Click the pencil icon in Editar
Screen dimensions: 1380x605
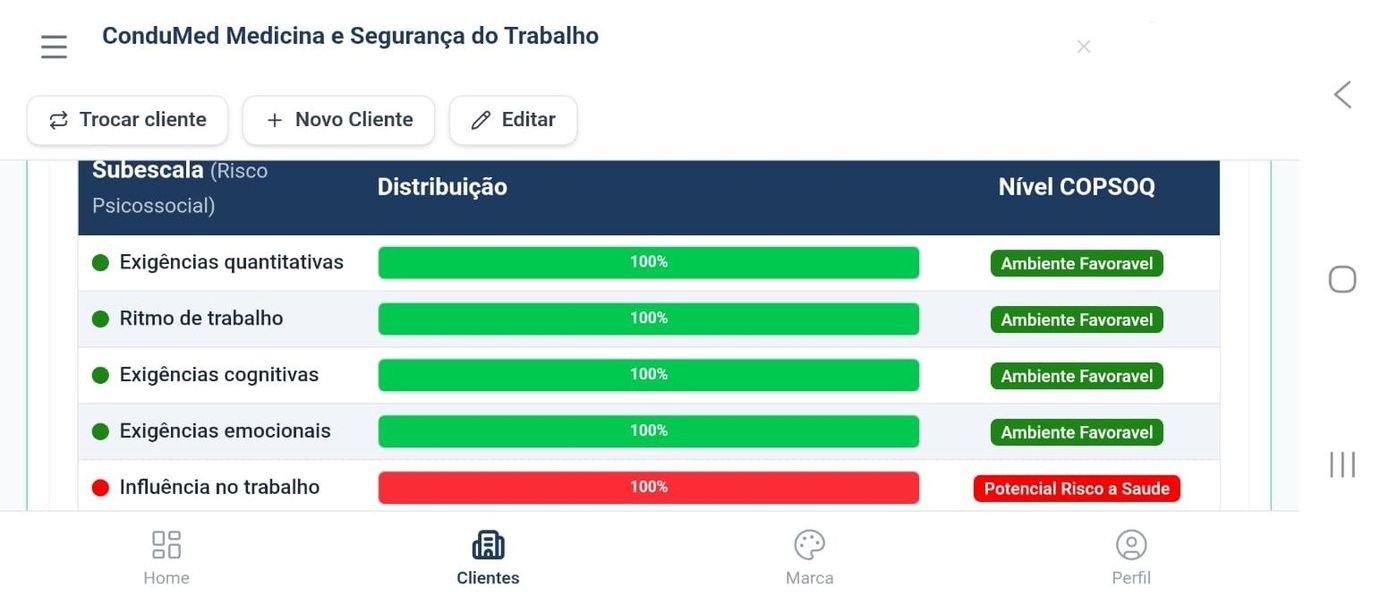click(481, 120)
